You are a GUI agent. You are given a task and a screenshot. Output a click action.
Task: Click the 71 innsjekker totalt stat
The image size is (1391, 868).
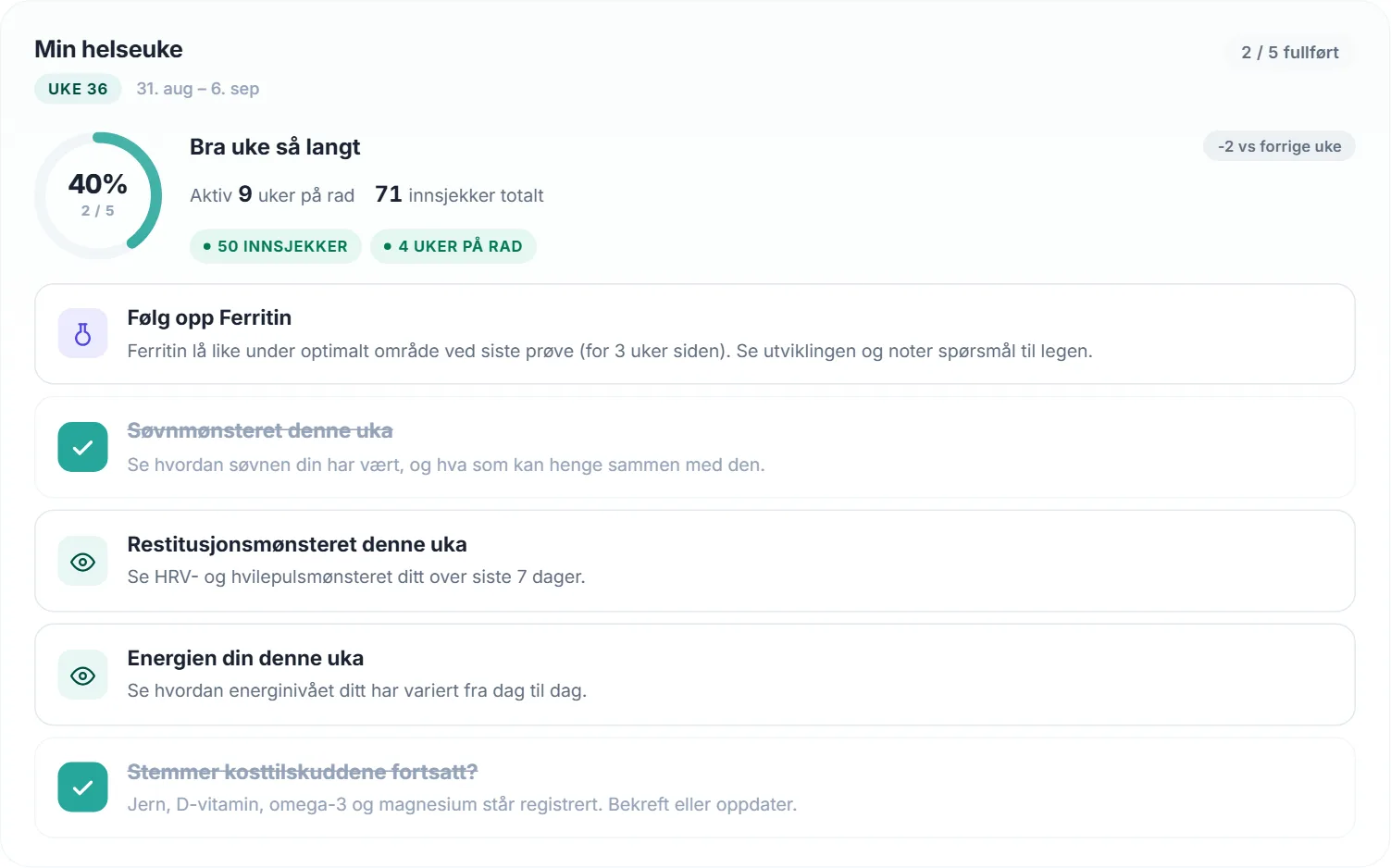(459, 194)
